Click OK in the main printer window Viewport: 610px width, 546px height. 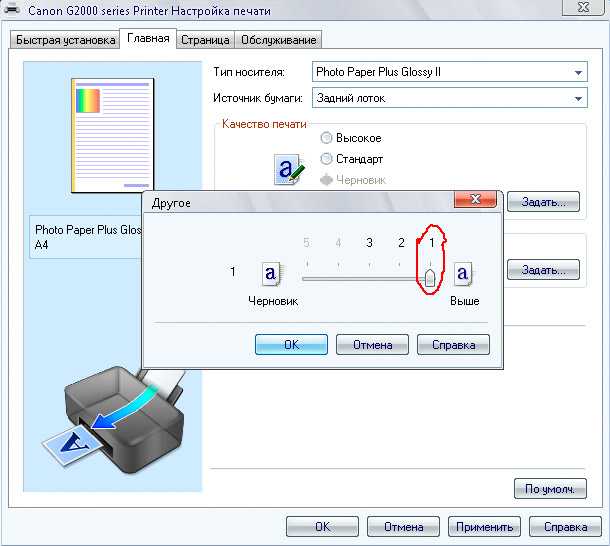(323, 527)
